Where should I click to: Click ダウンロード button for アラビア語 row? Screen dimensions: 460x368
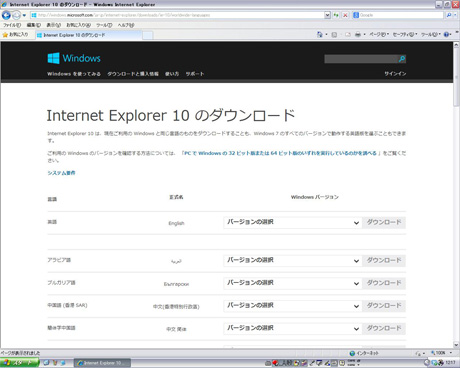click(x=384, y=260)
